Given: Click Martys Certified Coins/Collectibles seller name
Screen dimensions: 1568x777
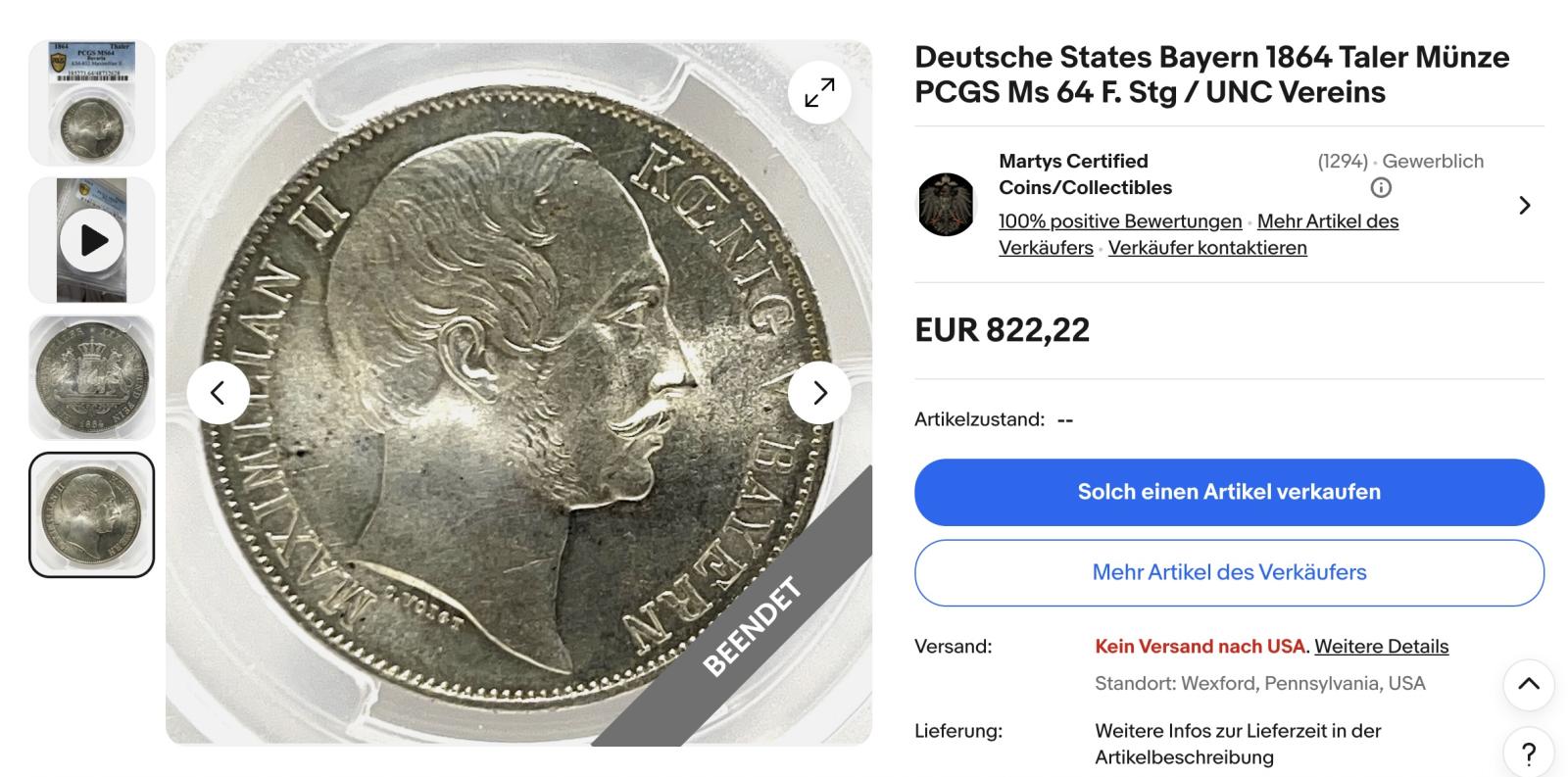Looking at the screenshot, I should [1085, 174].
